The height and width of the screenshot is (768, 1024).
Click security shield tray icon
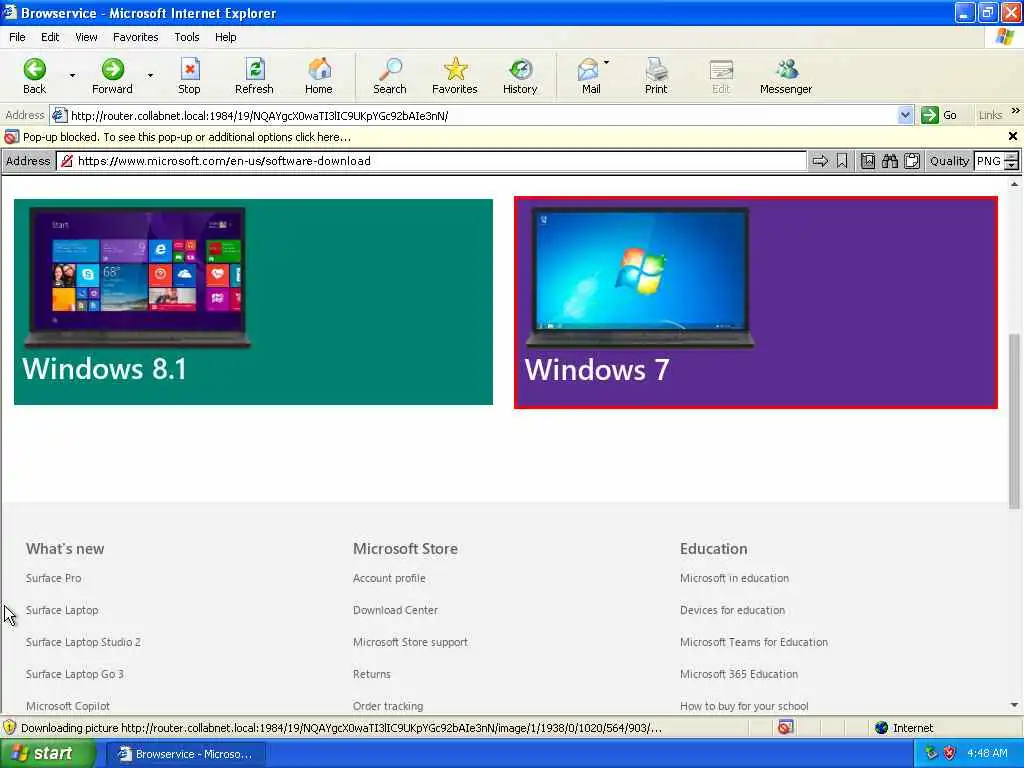(950, 754)
